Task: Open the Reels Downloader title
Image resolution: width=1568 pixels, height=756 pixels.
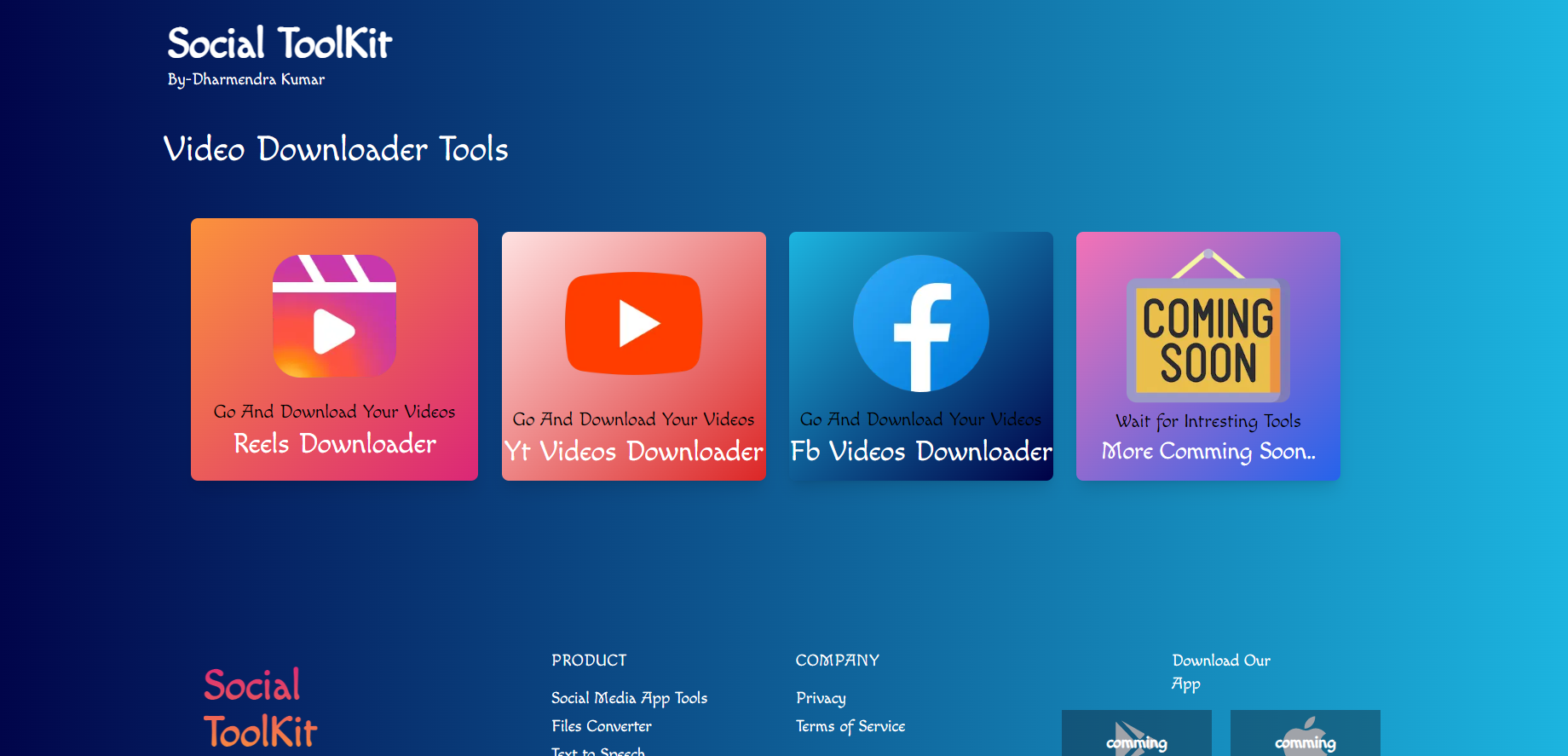Action: 335,444
